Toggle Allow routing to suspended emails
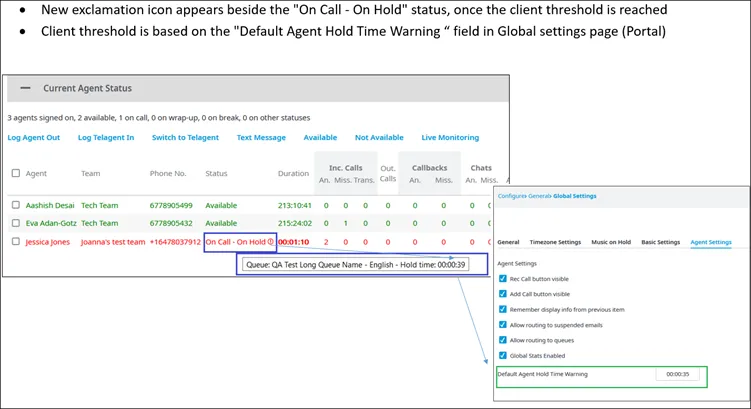751x409 pixels. (x=502, y=324)
